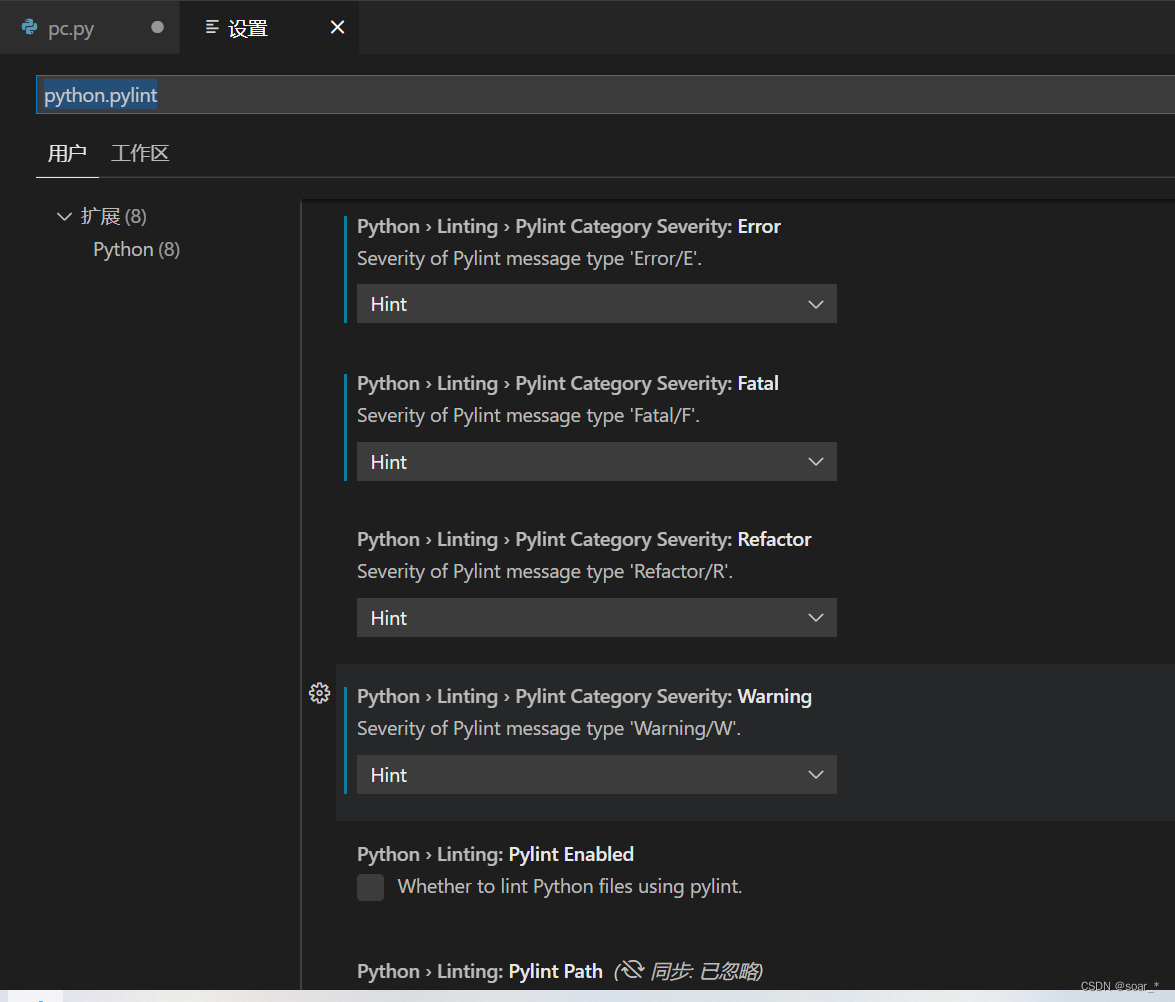
Task: Open Fatal severity dropdown
Action: pos(596,462)
